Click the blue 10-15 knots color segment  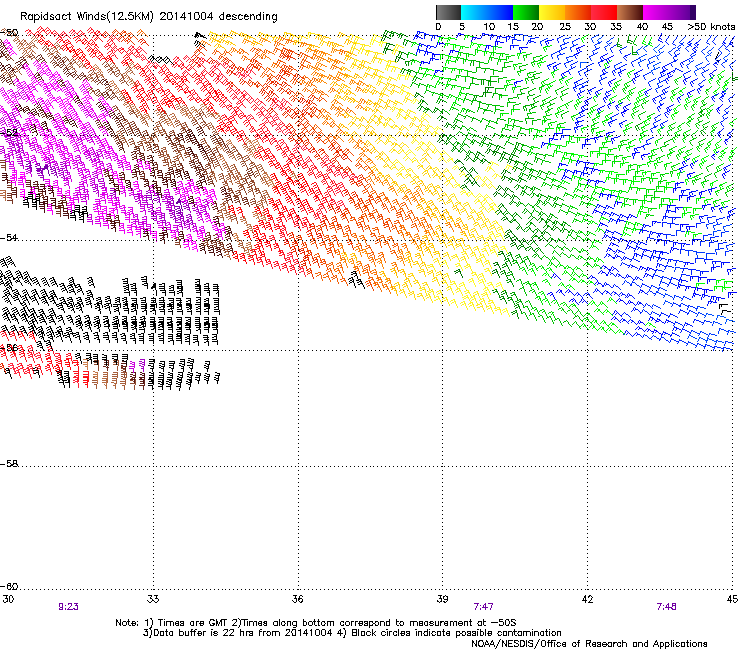pyautogui.click(x=500, y=12)
